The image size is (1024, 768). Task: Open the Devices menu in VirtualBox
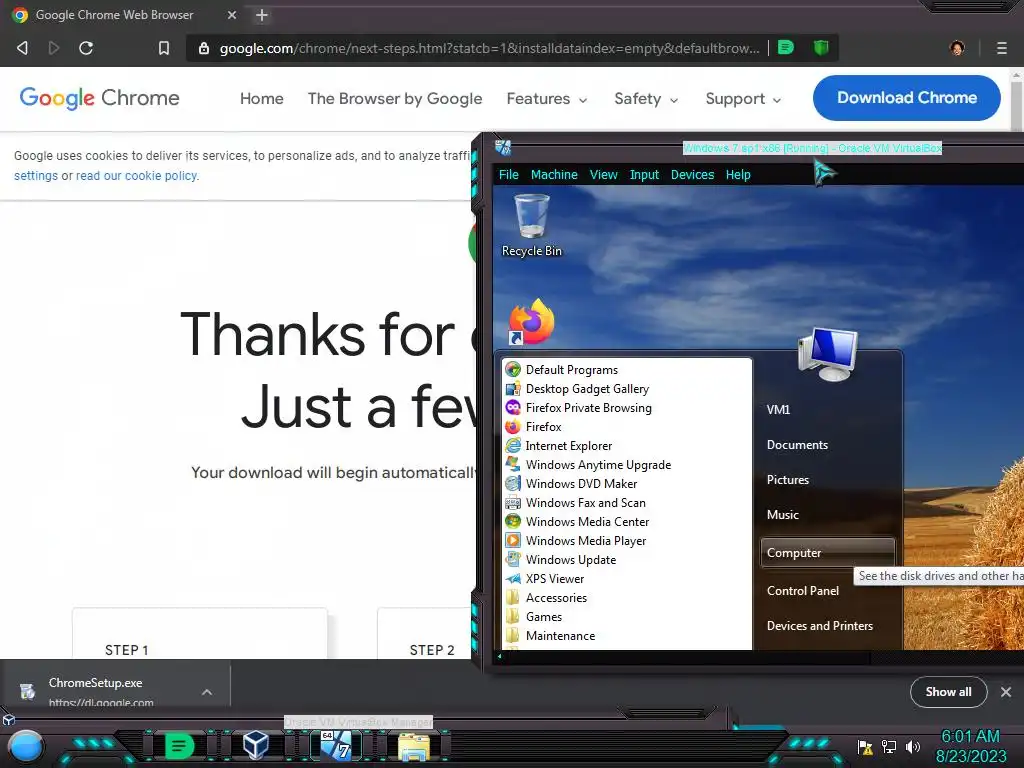point(692,174)
